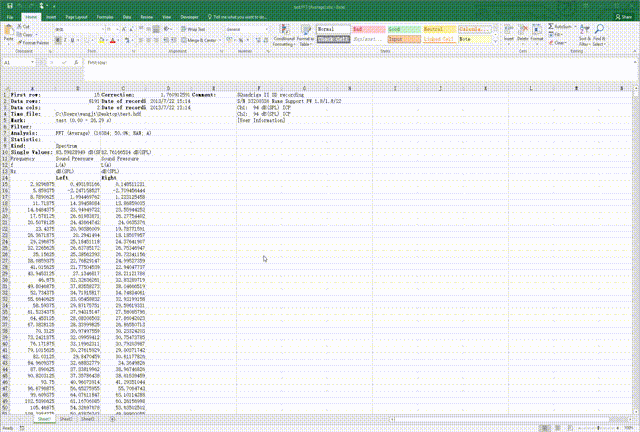This screenshot has width=640, height=432.
Task: Select cell containing 'Frequency'
Action: click(x=32, y=159)
